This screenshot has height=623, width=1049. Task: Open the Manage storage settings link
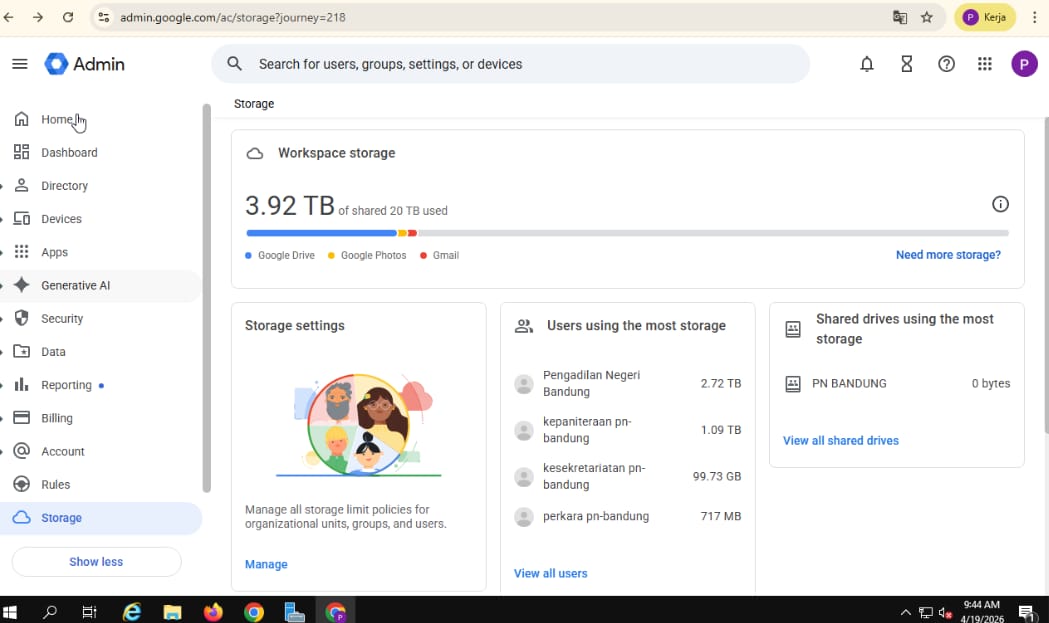click(266, 565)
